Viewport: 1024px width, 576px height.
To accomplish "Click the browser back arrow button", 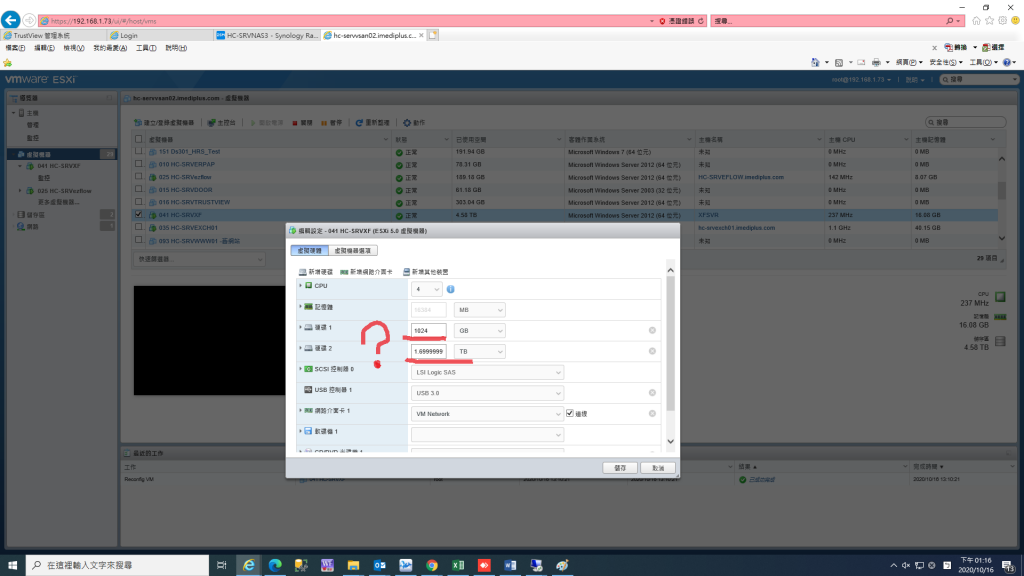I will 10,20.
